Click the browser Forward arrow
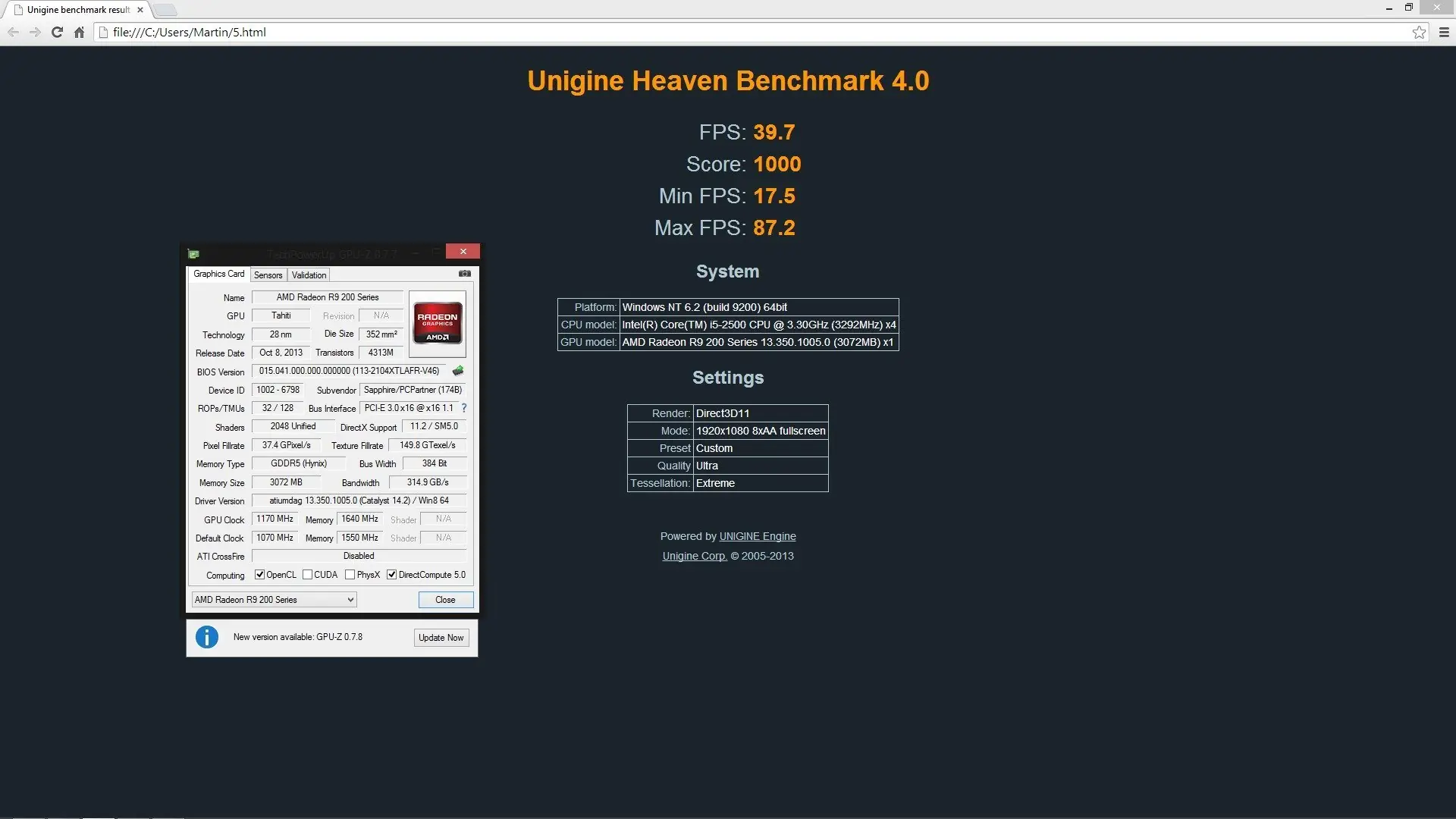 (x=35, y=33)
